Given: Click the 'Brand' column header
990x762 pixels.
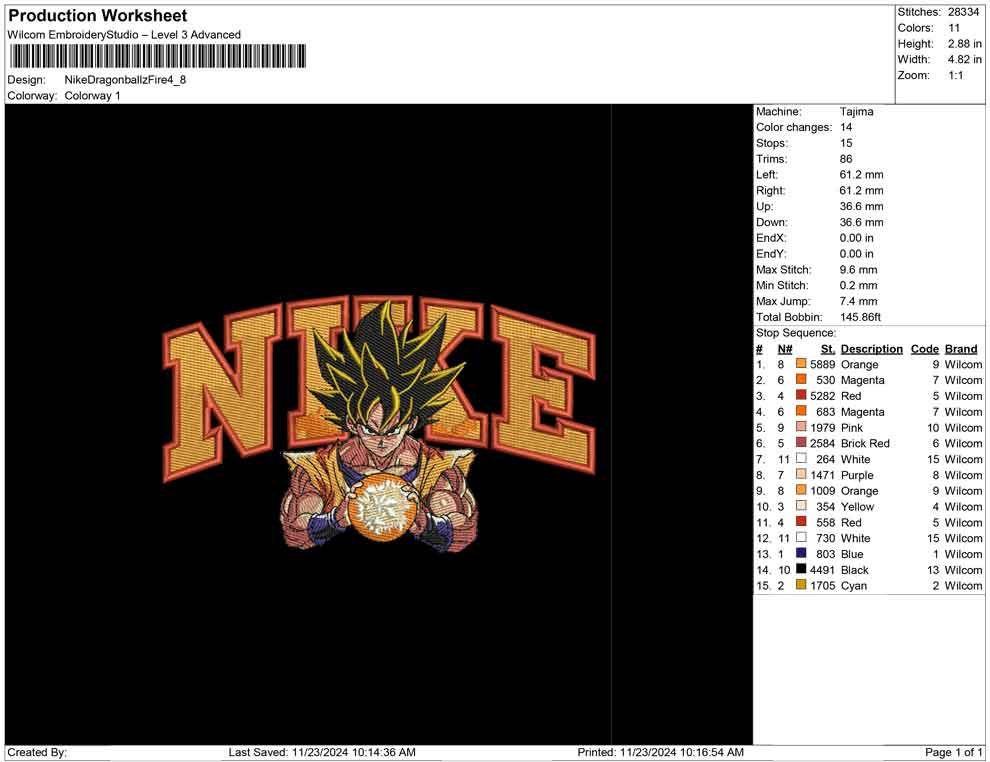Looking at the screenshot, I should click(961, 348).
